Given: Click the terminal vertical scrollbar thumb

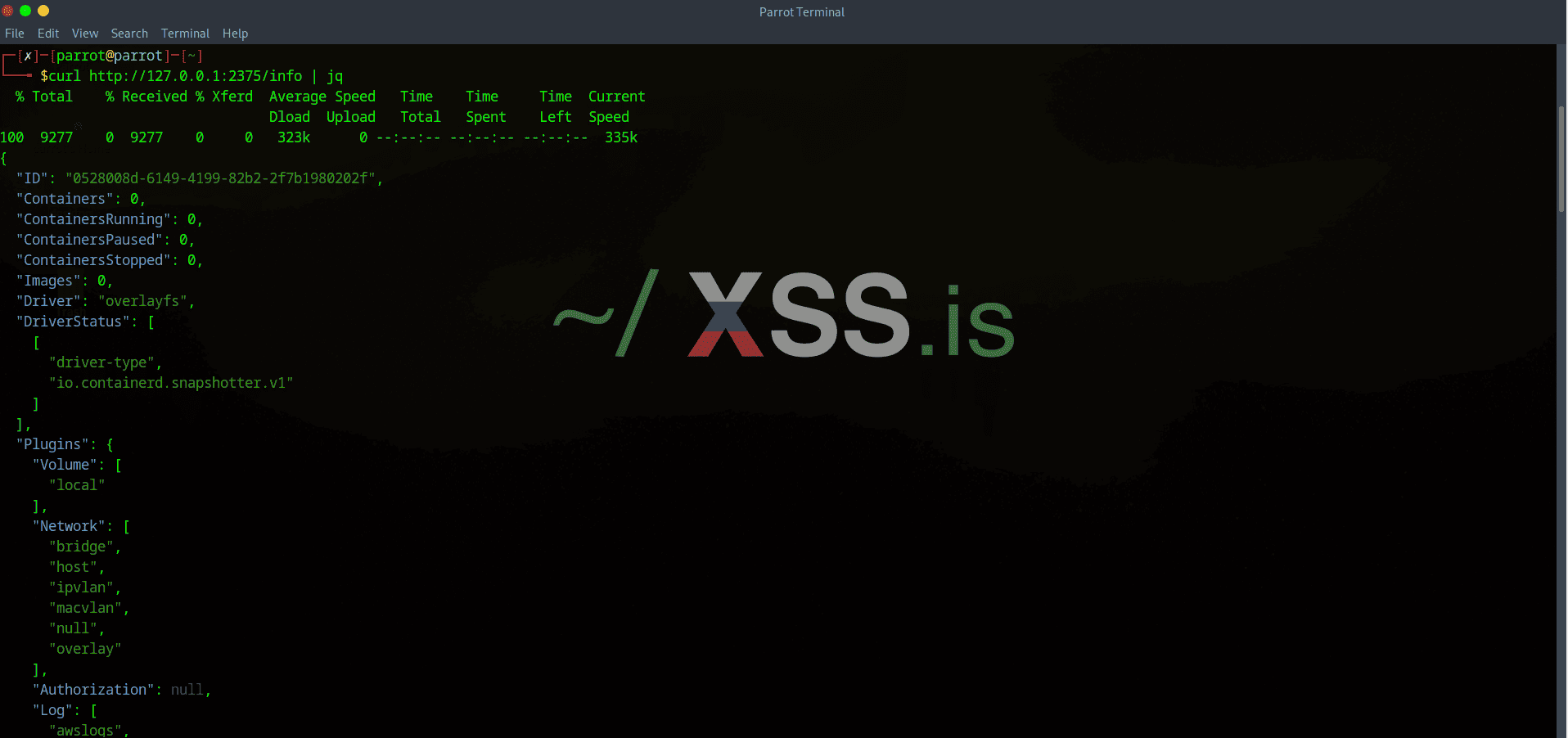Looking at the screenshot, I should (1561, 159).
